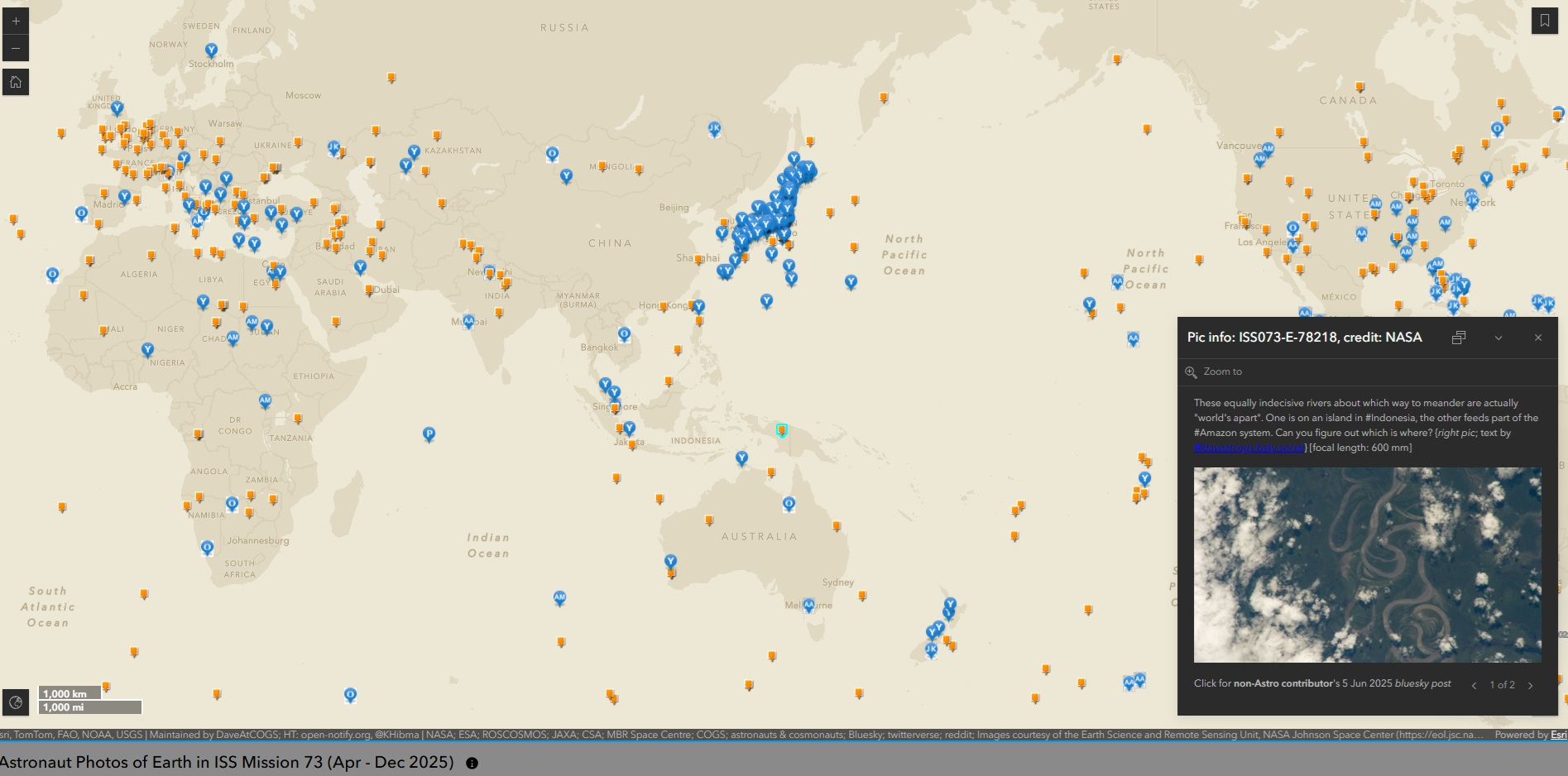Click the blue P marker in Indian Ocean

pyautogui.click(x=429, y=434)
